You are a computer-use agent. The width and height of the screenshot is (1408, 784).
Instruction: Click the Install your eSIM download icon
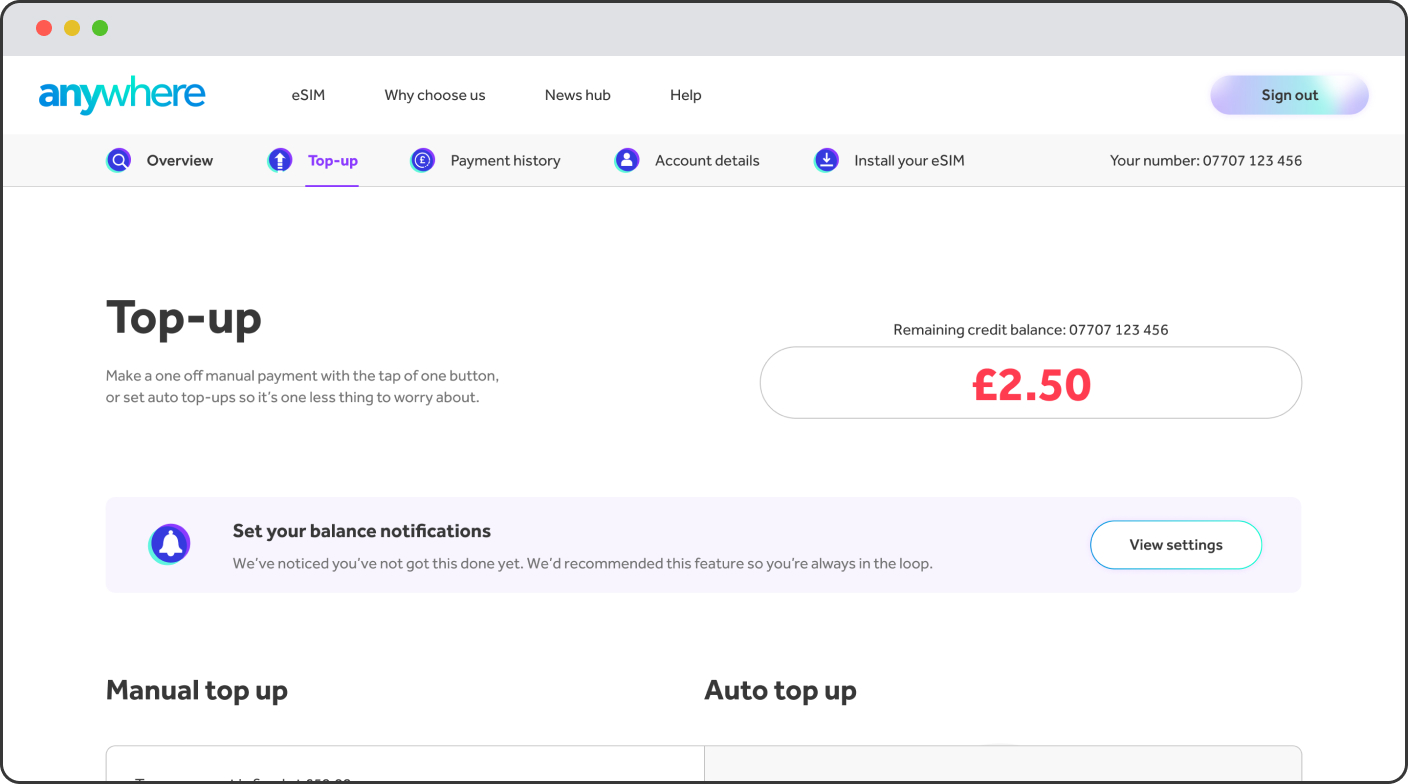(x=826, y=160)
